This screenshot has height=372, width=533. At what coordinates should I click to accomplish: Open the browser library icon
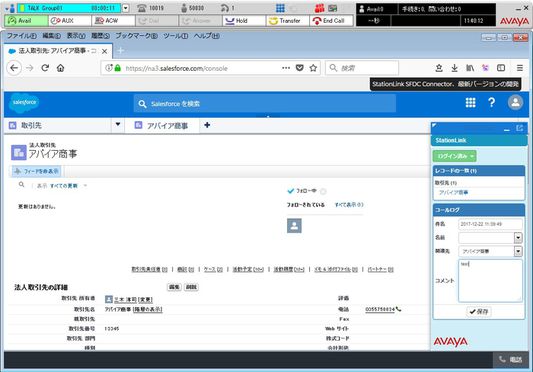pos(470,68)
